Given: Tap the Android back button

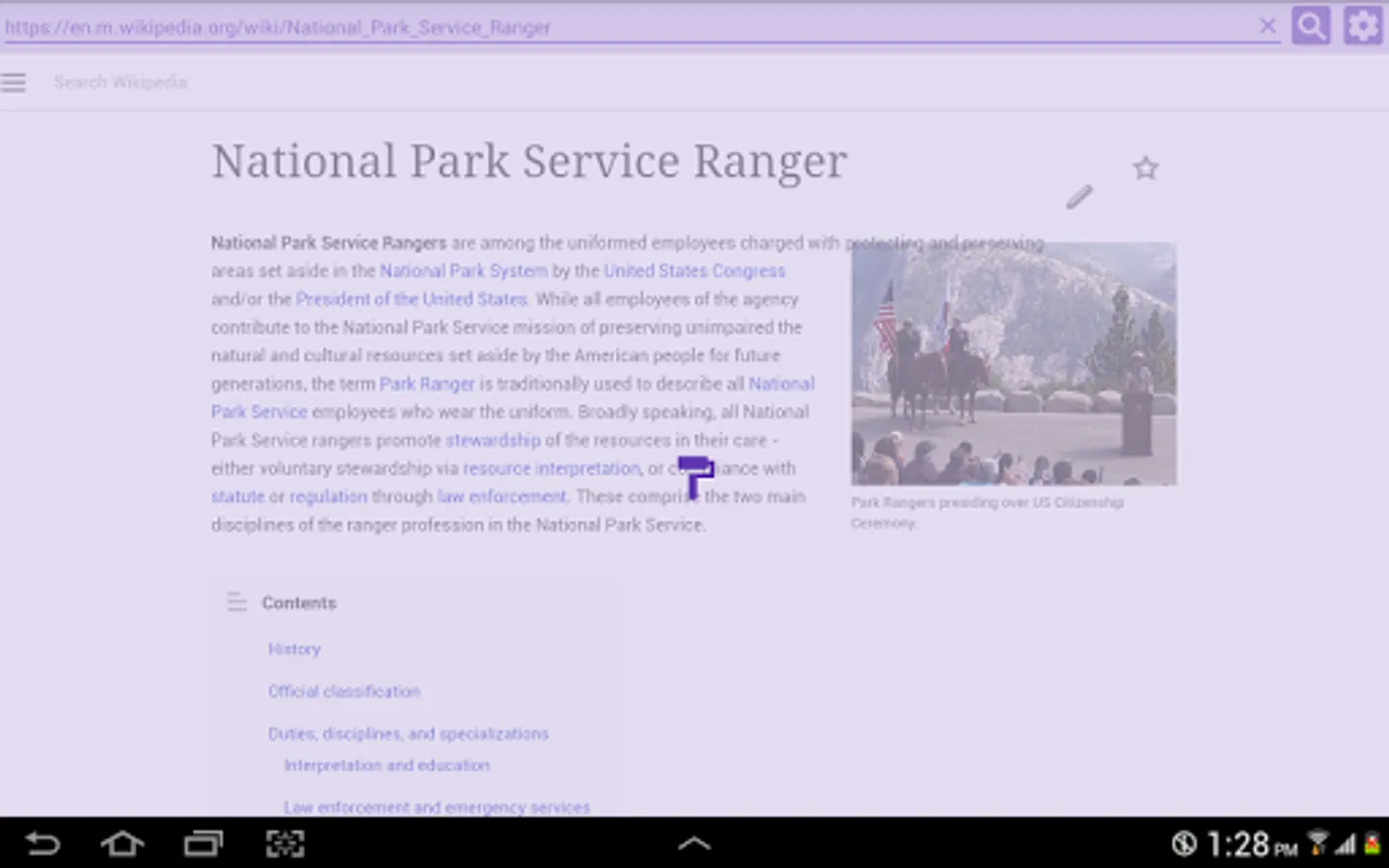Looking at the screenshot, I should click(42, 844).
